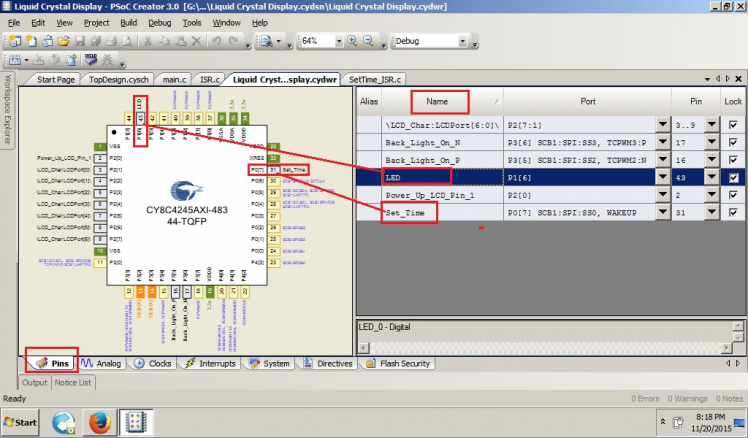Click the Program chip icon in toolbar
748x438 pixels.
(x=92, y=60)
